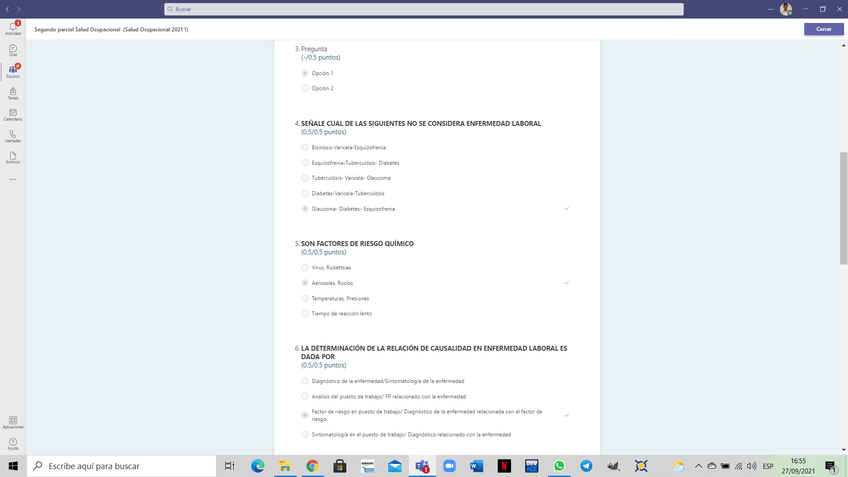Click the form's vertical scrollbar thumb
848x477 pixels.
tap(843, 208)
